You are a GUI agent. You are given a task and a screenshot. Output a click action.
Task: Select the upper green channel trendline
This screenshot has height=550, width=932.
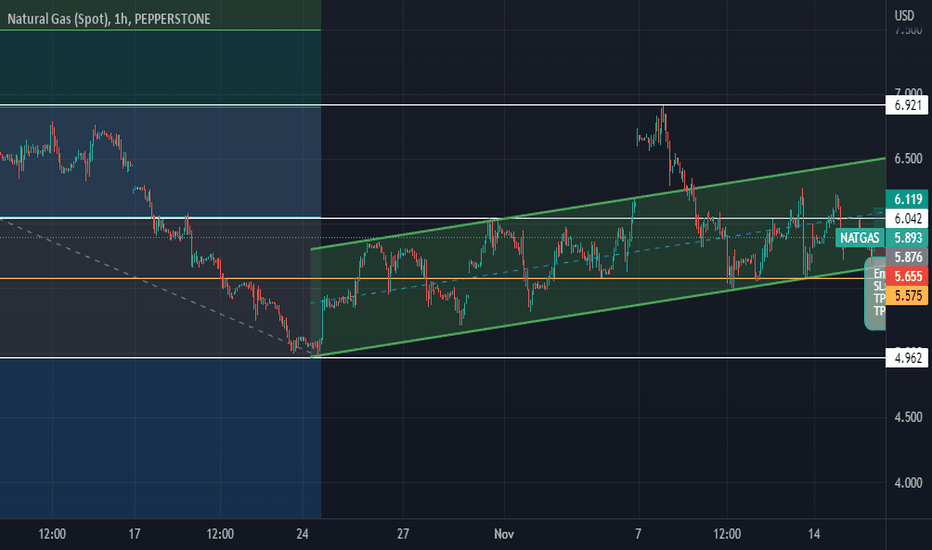pos(598,203)
